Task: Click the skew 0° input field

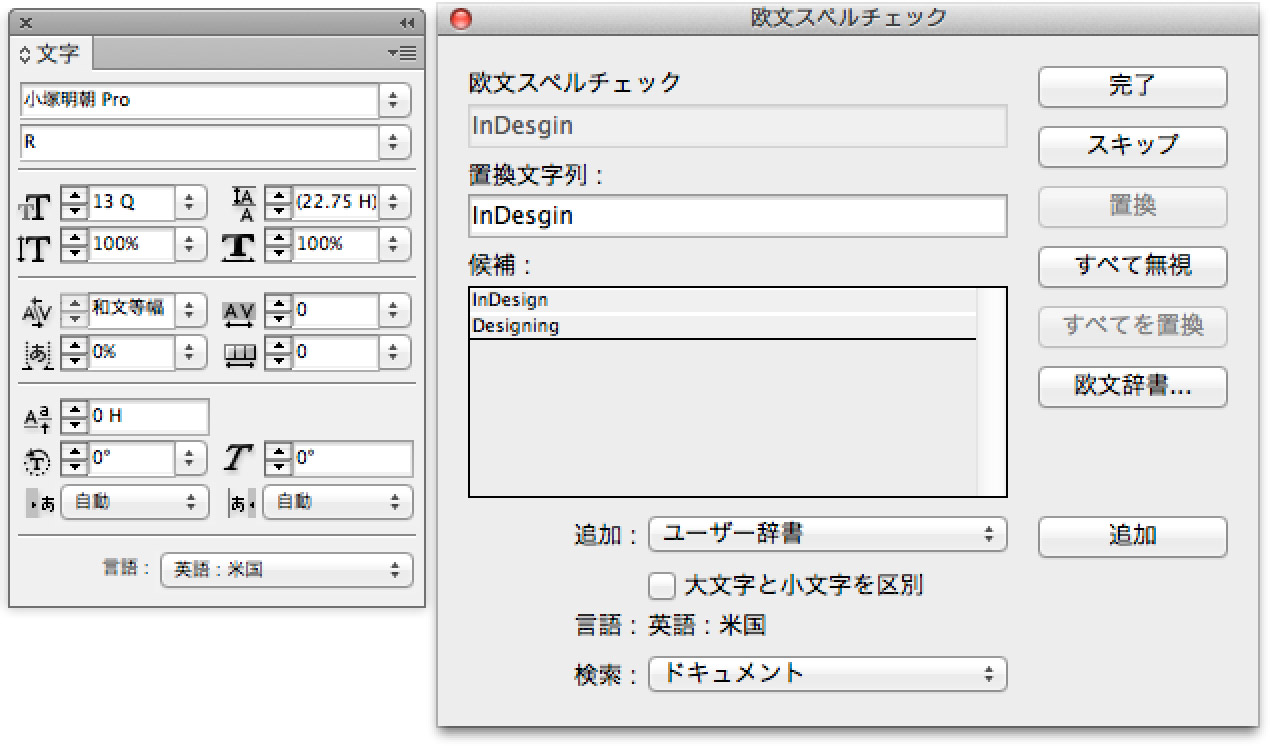Action: click(352, 459)
